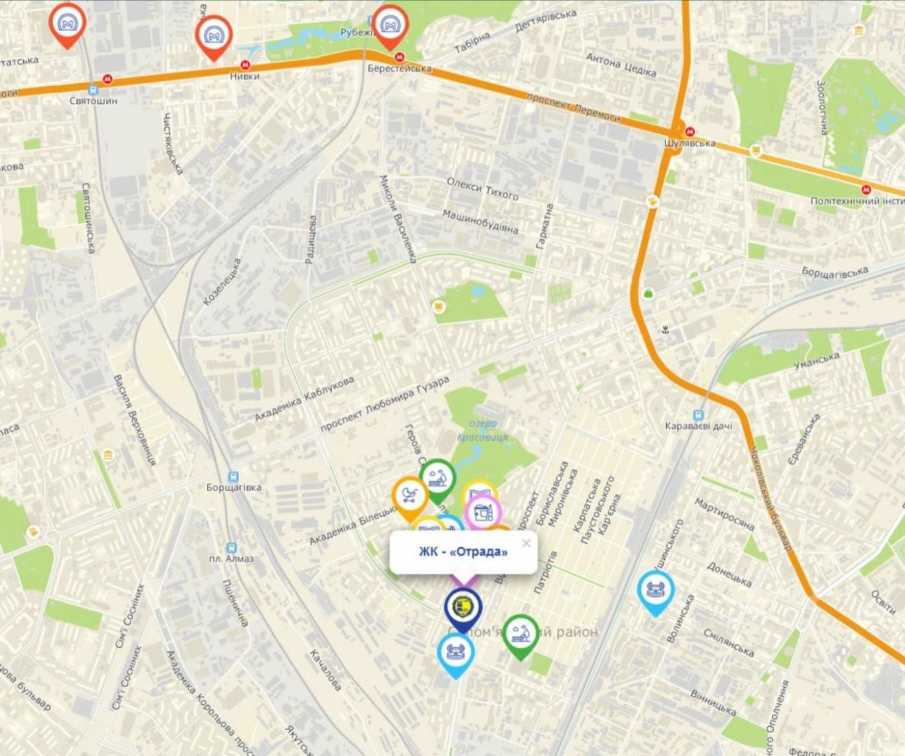Select the light blue marker near Волинська street
This screenshot has height=756, width=905.
point(656,593)
